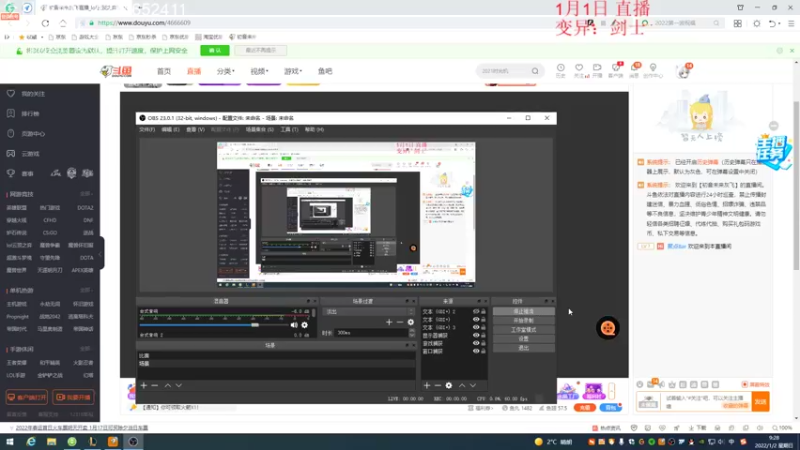
Task: Open the 主播任务 floating badge
Action: pyautogui.click(x=772, y=152)
